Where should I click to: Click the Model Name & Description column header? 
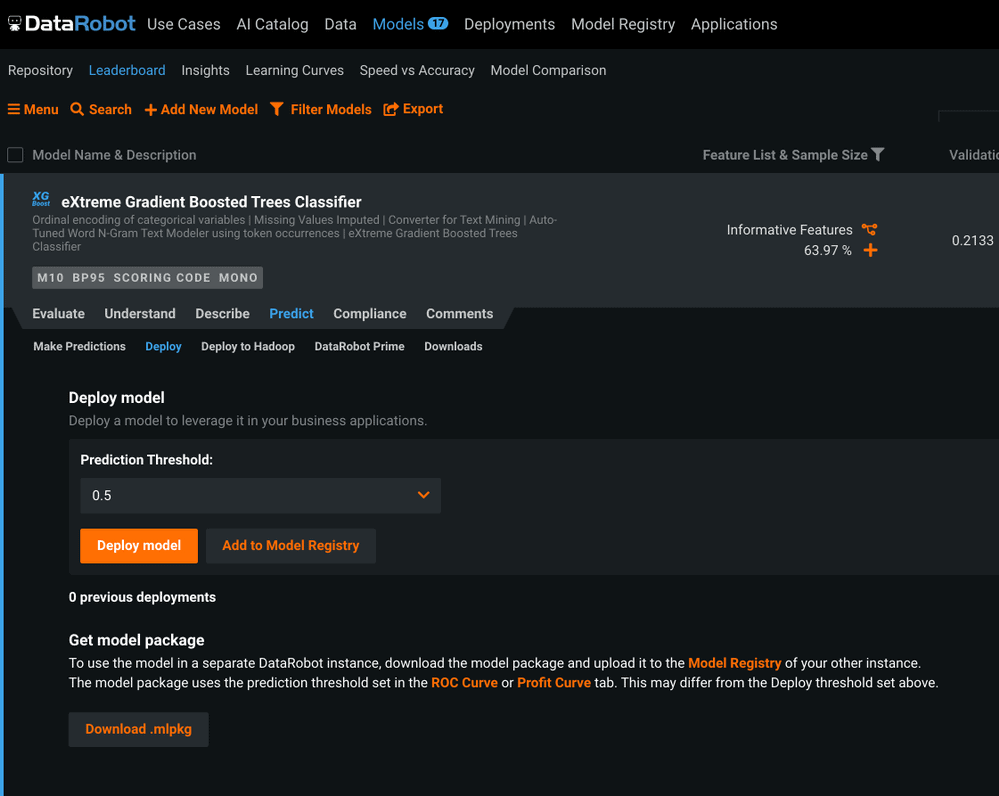click(114, 155)
